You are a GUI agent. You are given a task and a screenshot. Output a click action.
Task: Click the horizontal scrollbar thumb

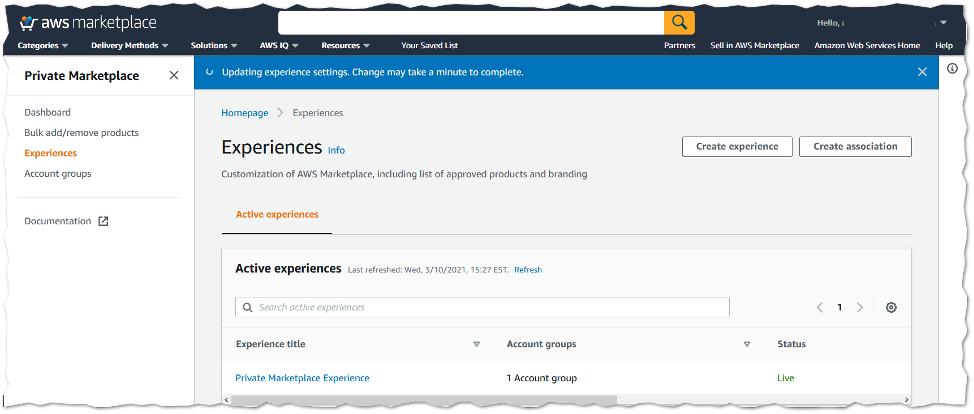[424, 400]
